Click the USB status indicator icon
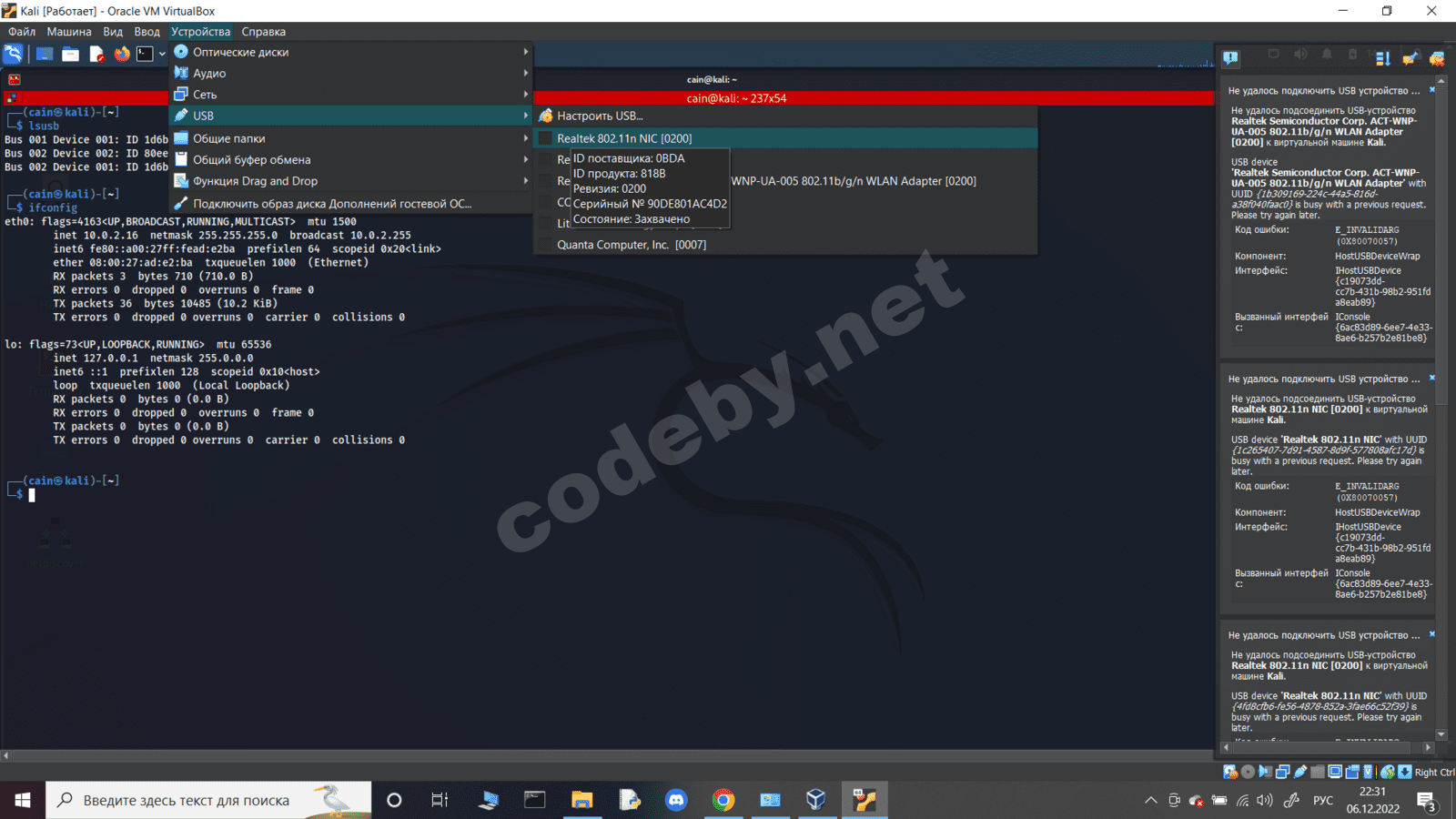Screen dimensions: 1456x819 point(1300,772)
